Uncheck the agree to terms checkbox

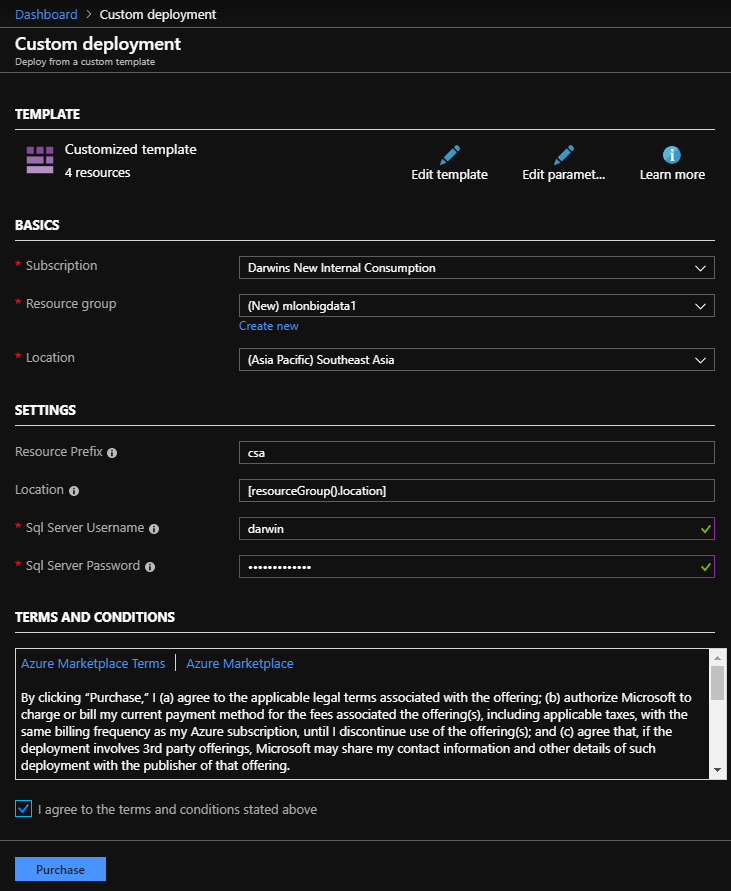click(x=23, y=809)
